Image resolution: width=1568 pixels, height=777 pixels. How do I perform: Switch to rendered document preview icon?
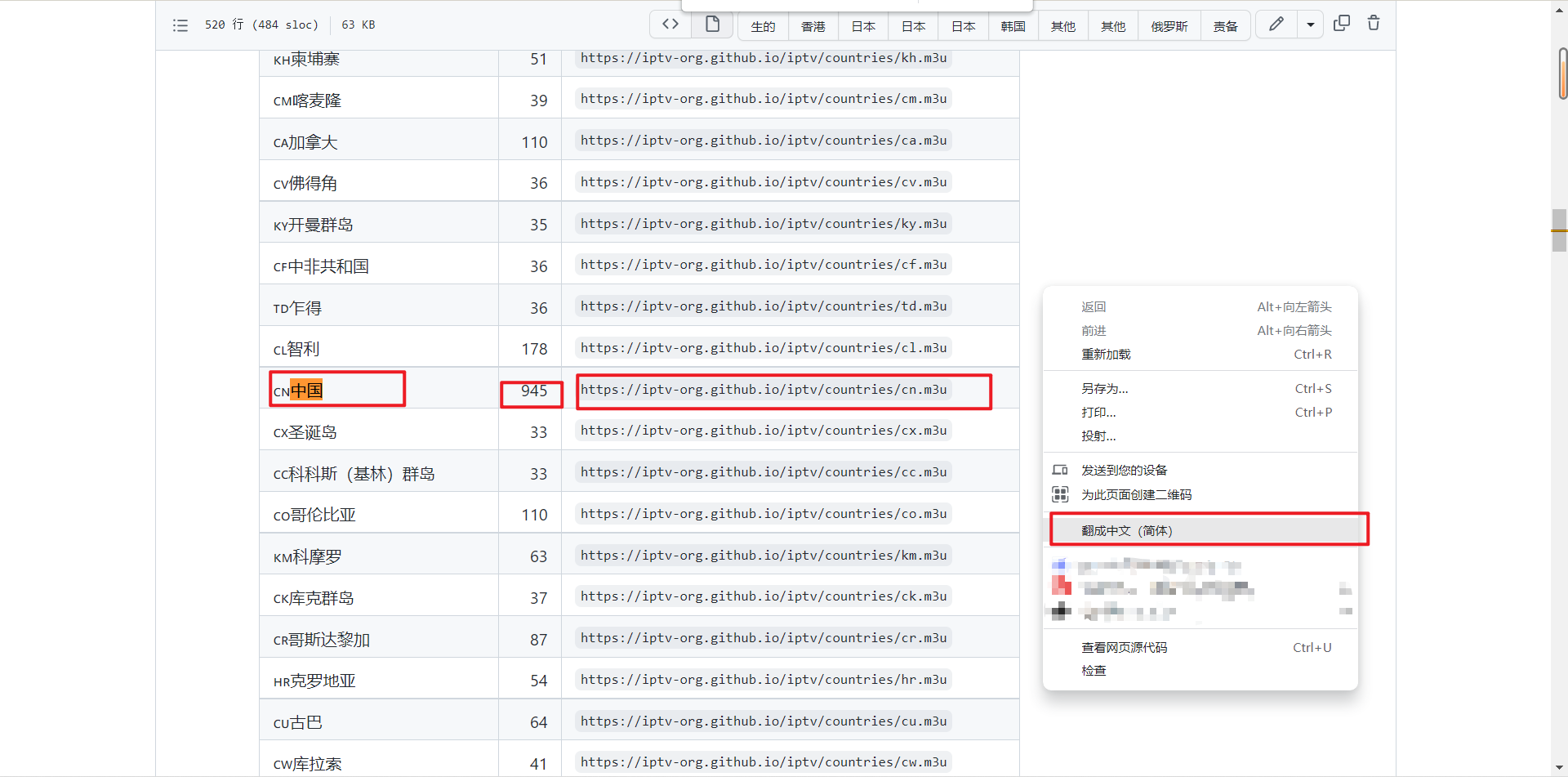pyautogui.click(x=712, y=25)
